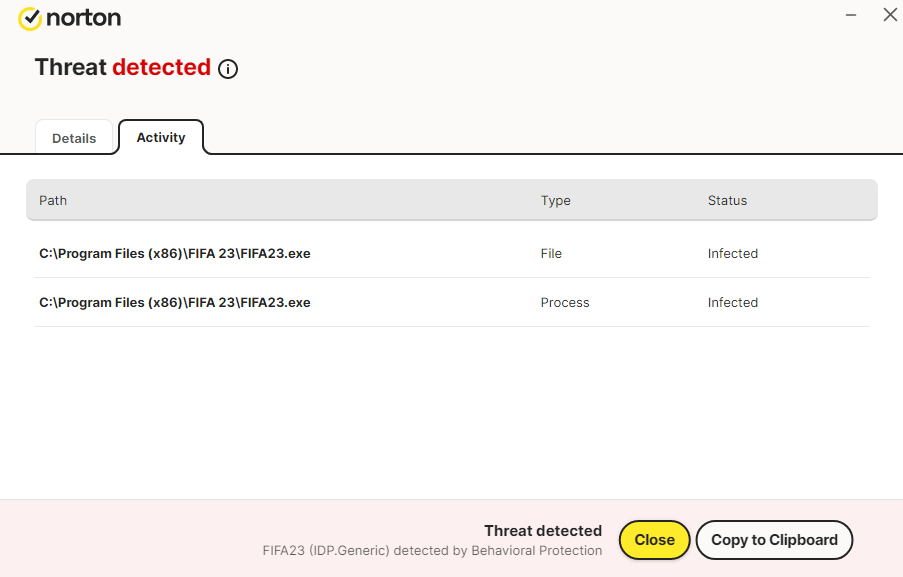Close the window with the X icon
The width and height of the screenshot is (903, 577).
pos(889,15)
